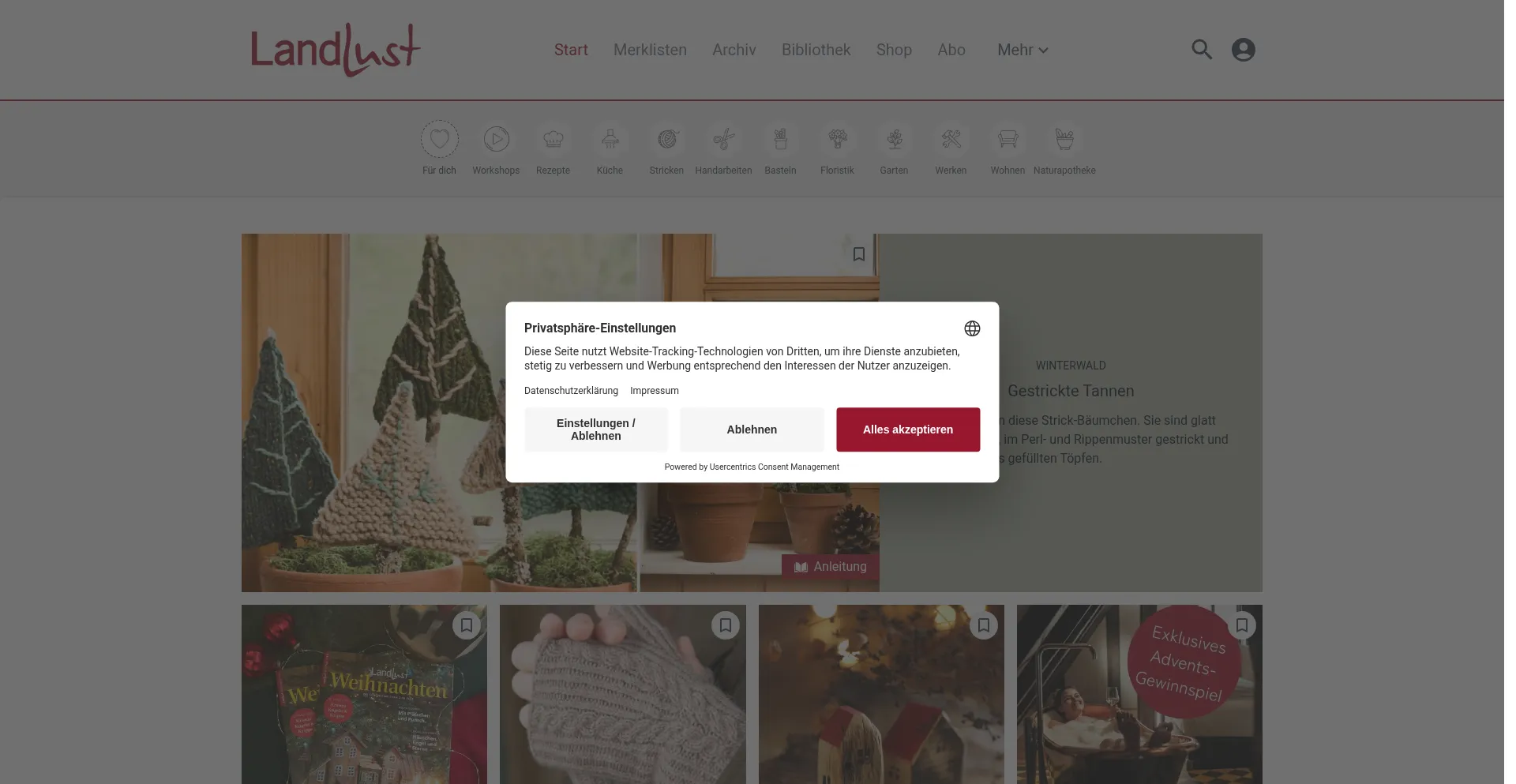1516x784 pixels.
Task: Toggle bookmark on the knitted hand warmer card
Action: [x=725, y=625]
